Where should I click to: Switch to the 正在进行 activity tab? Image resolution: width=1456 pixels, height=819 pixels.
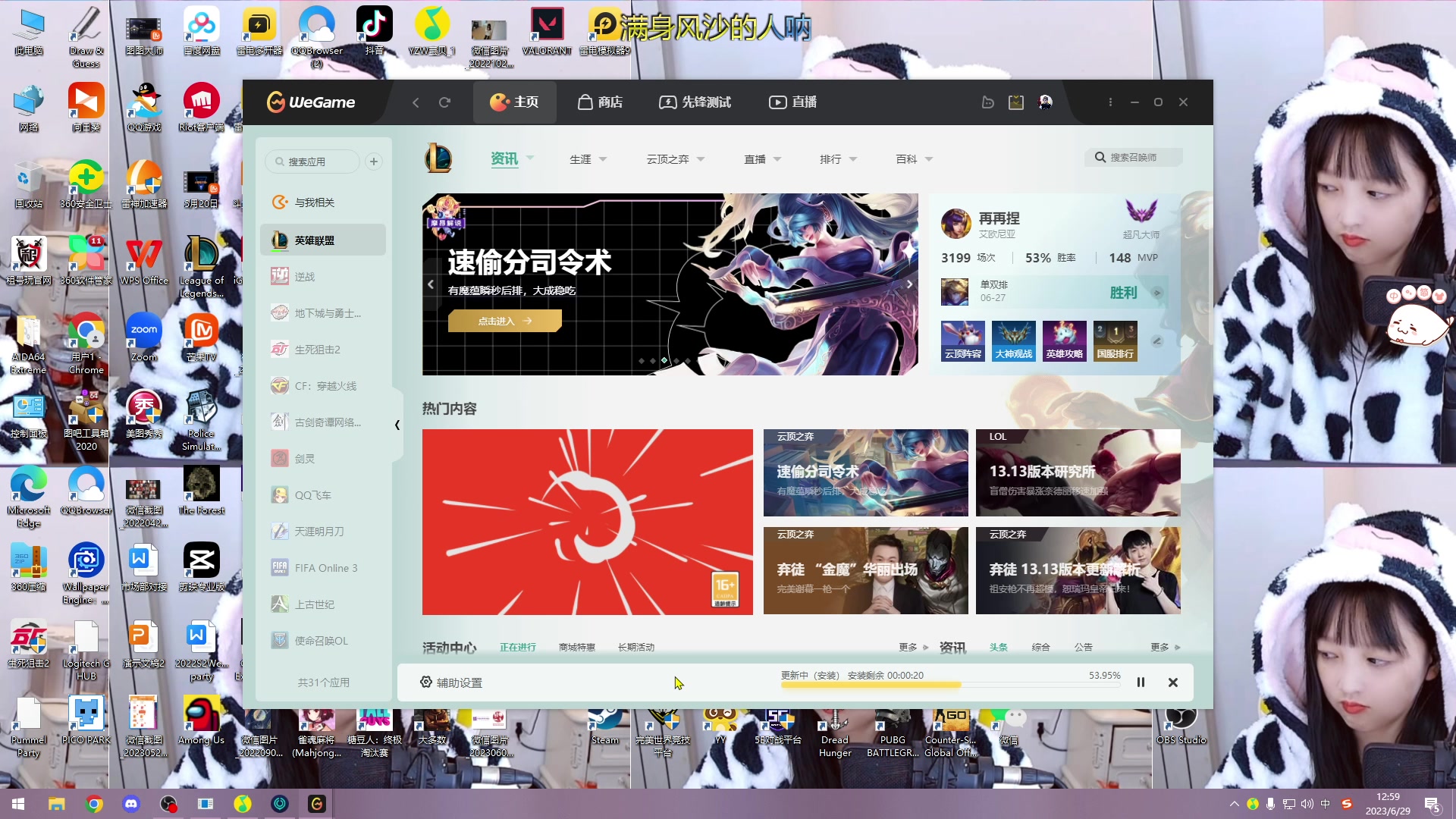tap(517, 647)
